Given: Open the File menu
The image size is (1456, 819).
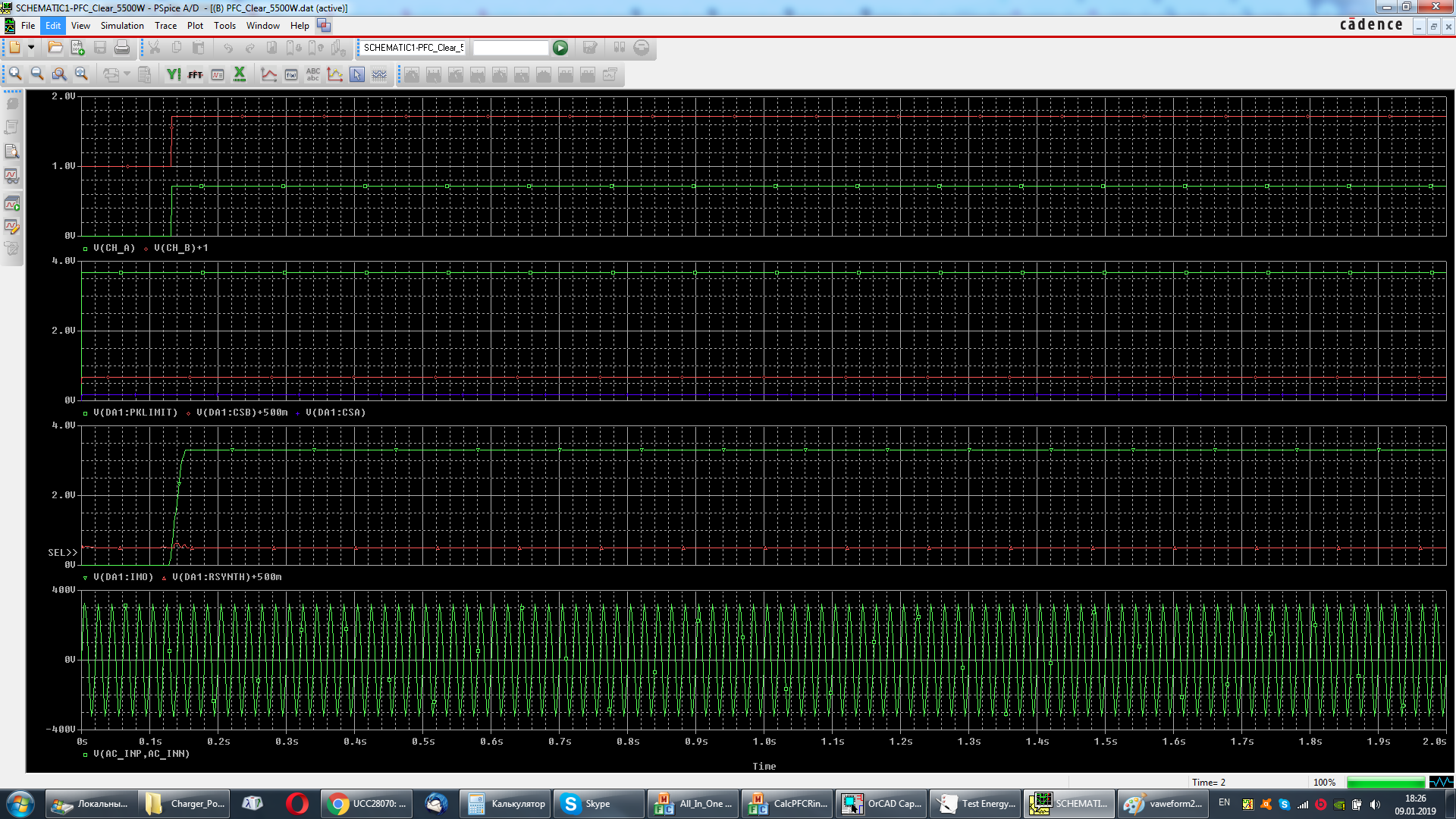Looking at the screenshot, I should click(x=28, y=26).
